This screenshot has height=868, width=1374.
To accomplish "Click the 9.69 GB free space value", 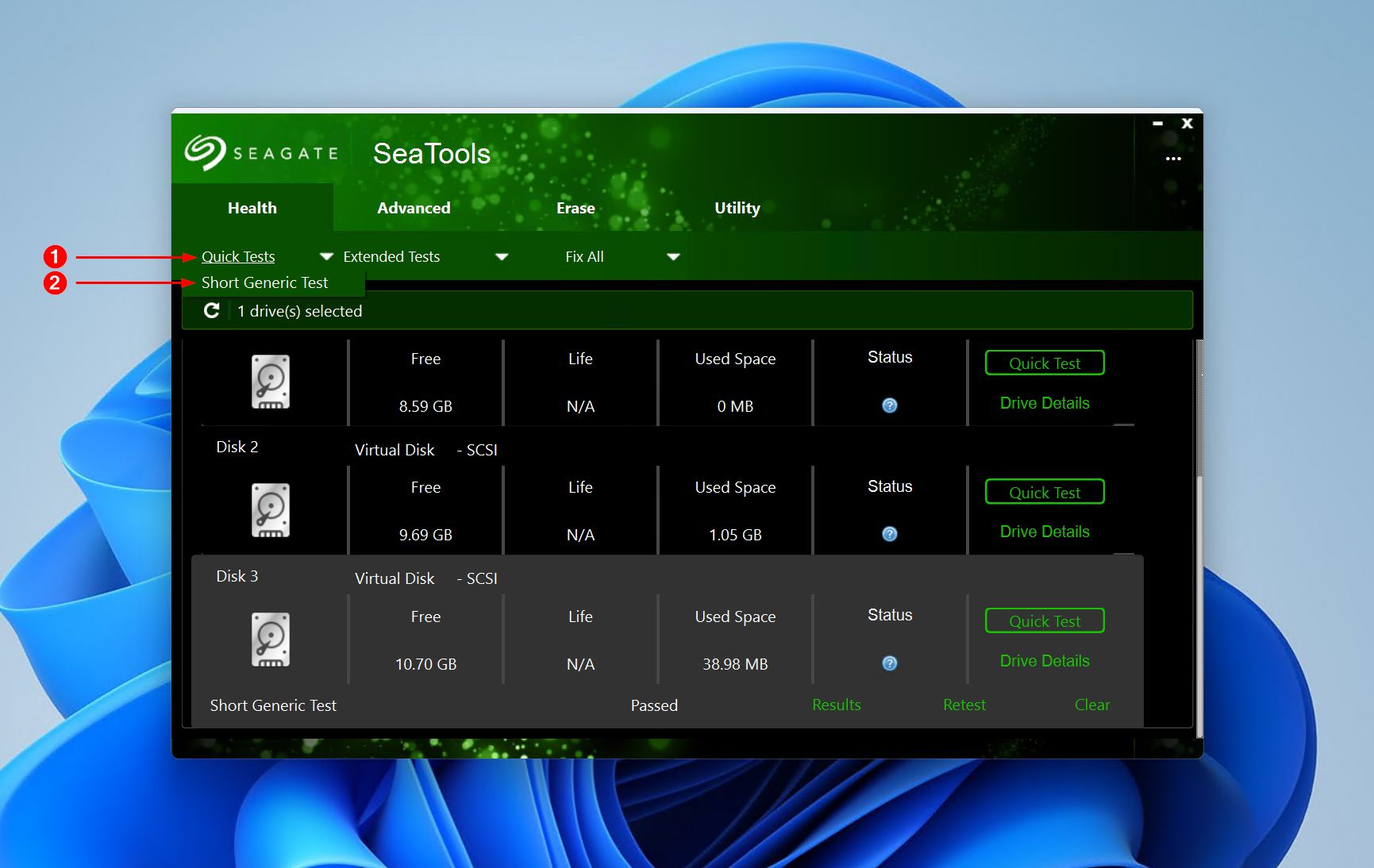I will click(425, 535).
